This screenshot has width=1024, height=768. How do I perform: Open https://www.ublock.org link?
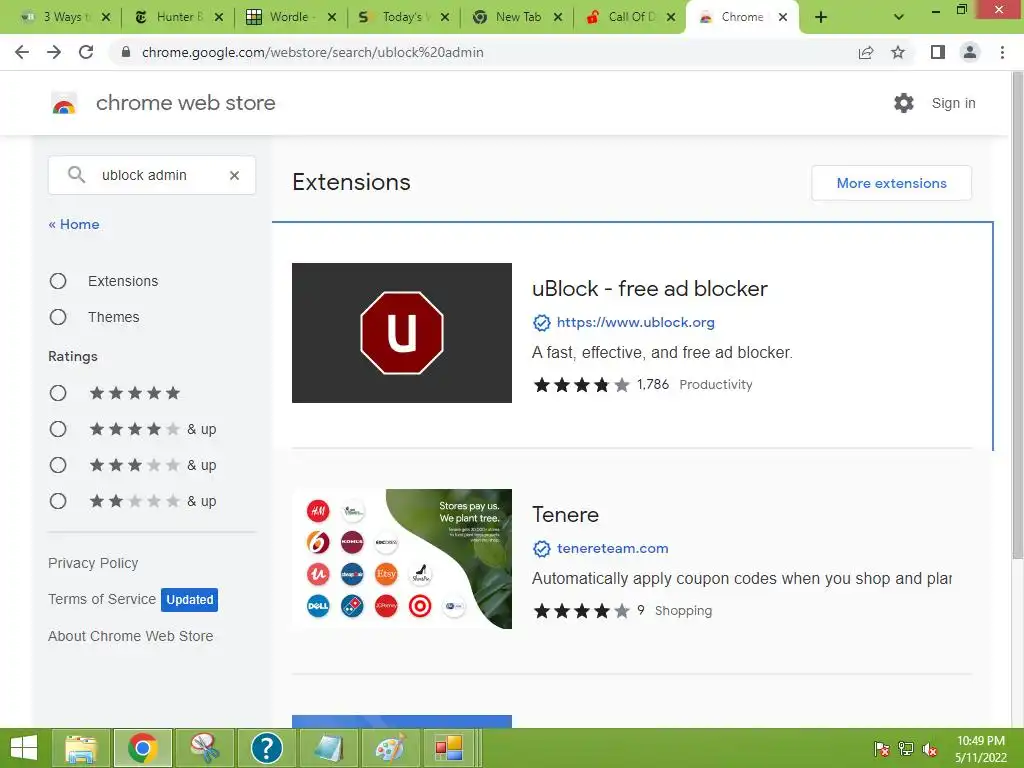pos(635,323)
